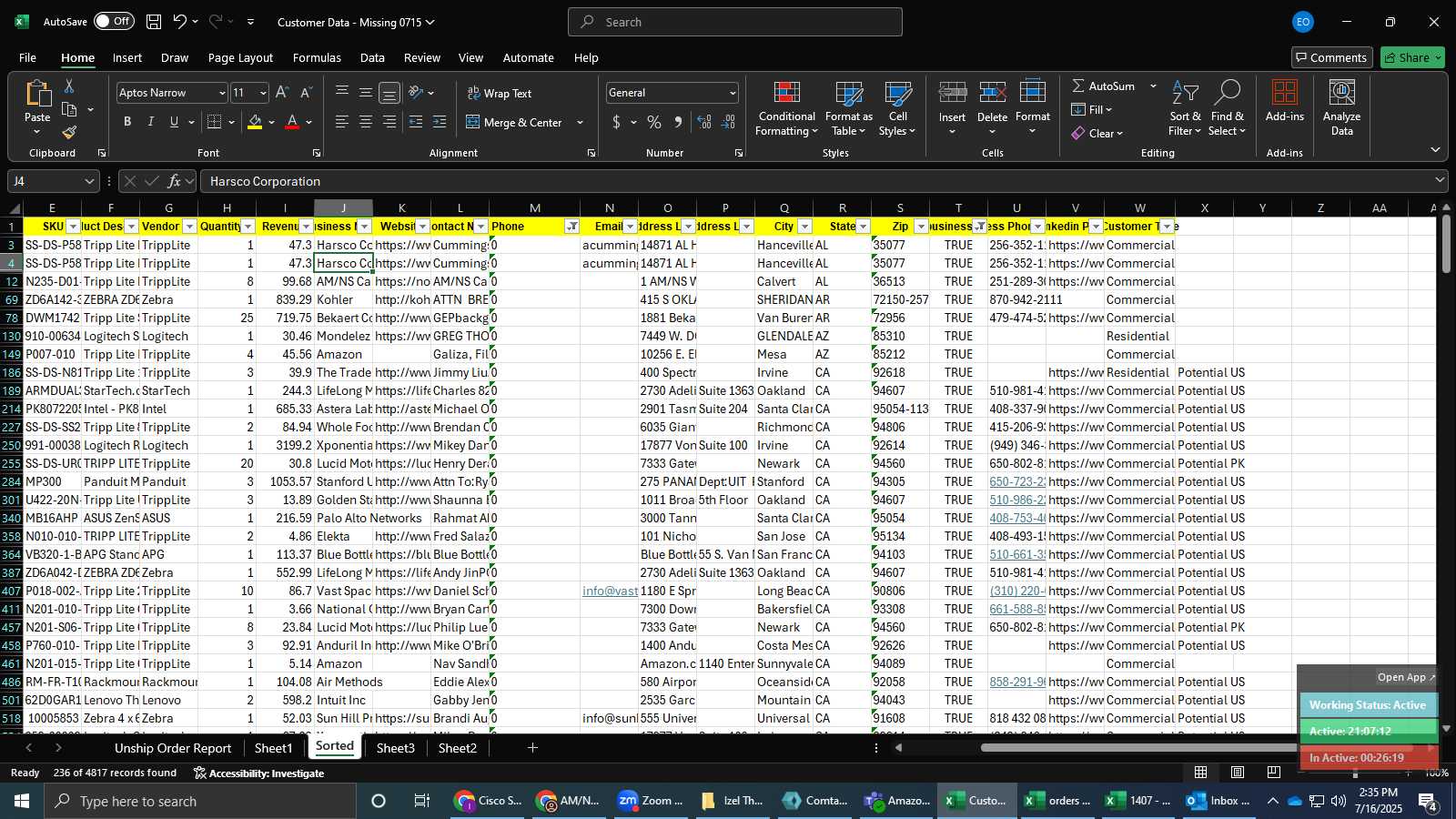Open General number format dropdown
Viewport: 1456px width, 819px height.
click(x=733, y=93)
